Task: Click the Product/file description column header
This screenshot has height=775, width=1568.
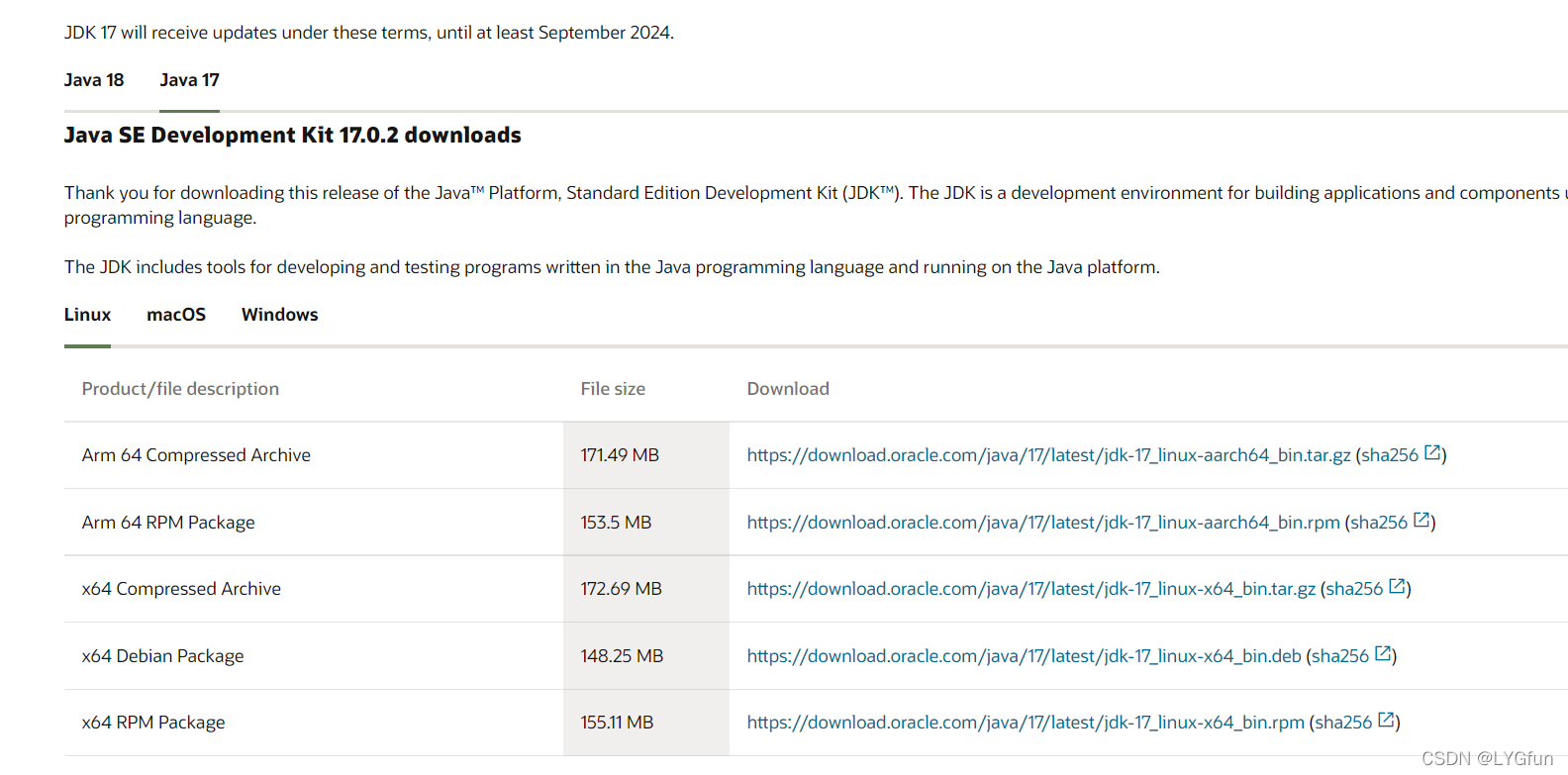Action: (x=180, y=389)
